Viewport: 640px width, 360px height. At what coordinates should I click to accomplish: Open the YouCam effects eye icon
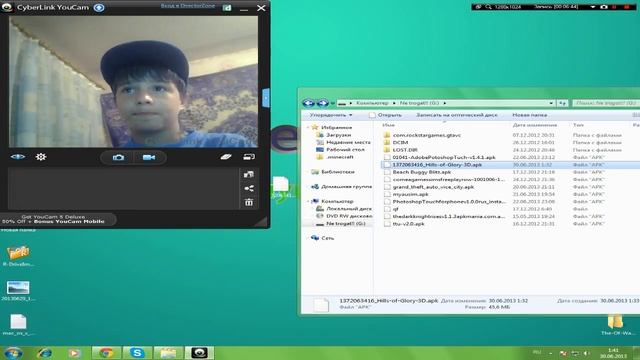[x=18, y=157]
